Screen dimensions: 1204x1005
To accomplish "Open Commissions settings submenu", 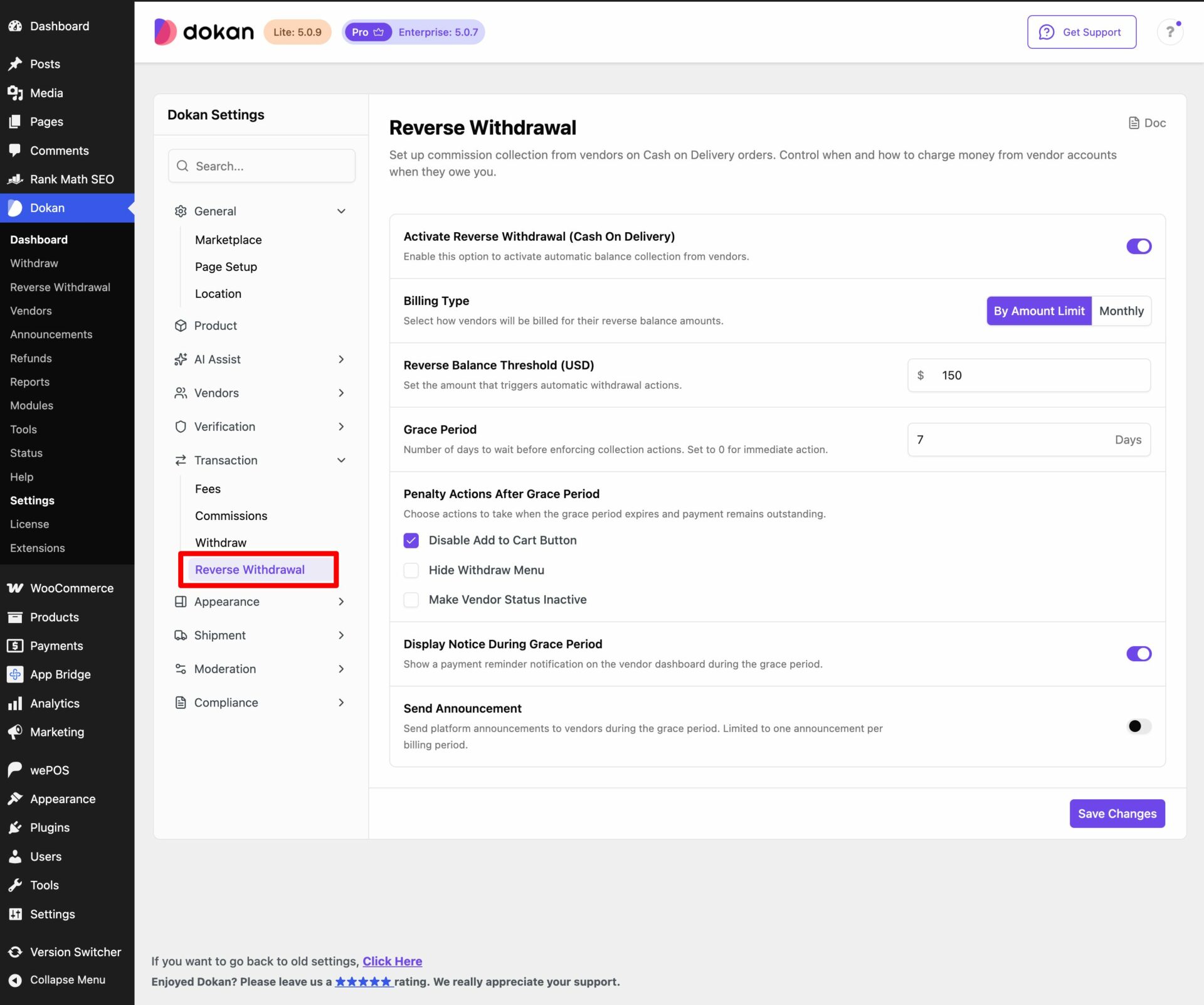I will coord(231,516).
